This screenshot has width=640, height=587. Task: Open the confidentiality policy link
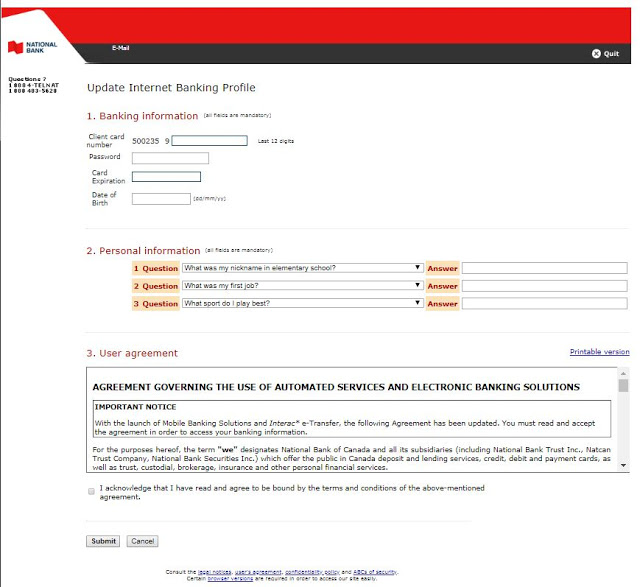(312, 572)
